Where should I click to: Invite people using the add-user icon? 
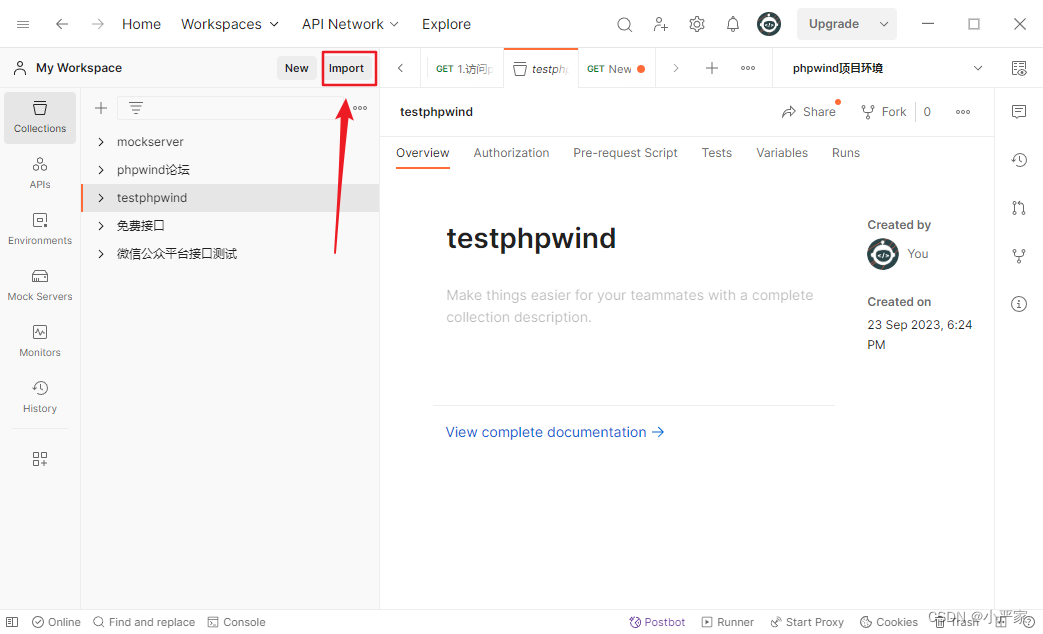[x=660, y=25]
